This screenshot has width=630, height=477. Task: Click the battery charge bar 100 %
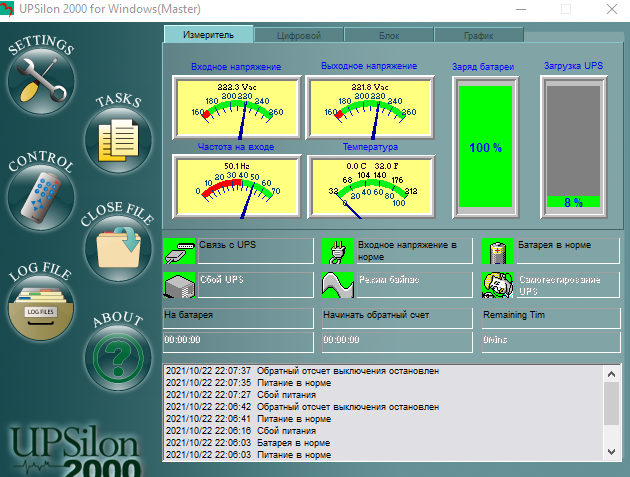point(485,147)
